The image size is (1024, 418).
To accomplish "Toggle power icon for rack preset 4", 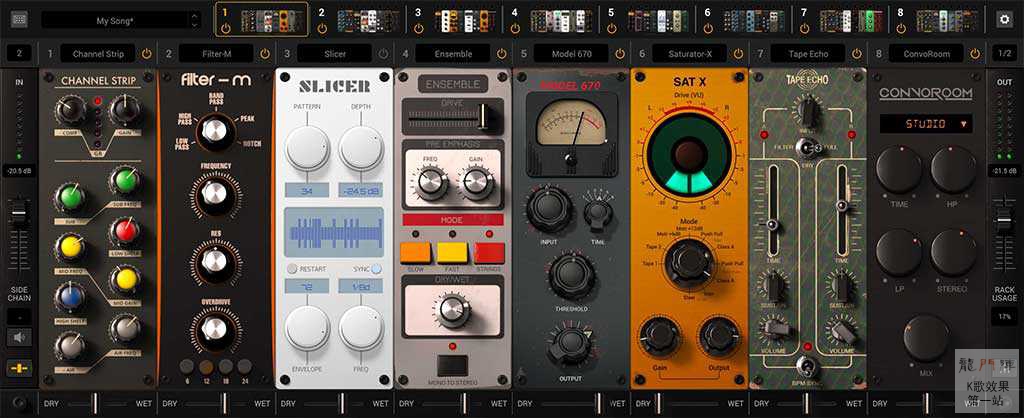I will [x=515, y=29].
